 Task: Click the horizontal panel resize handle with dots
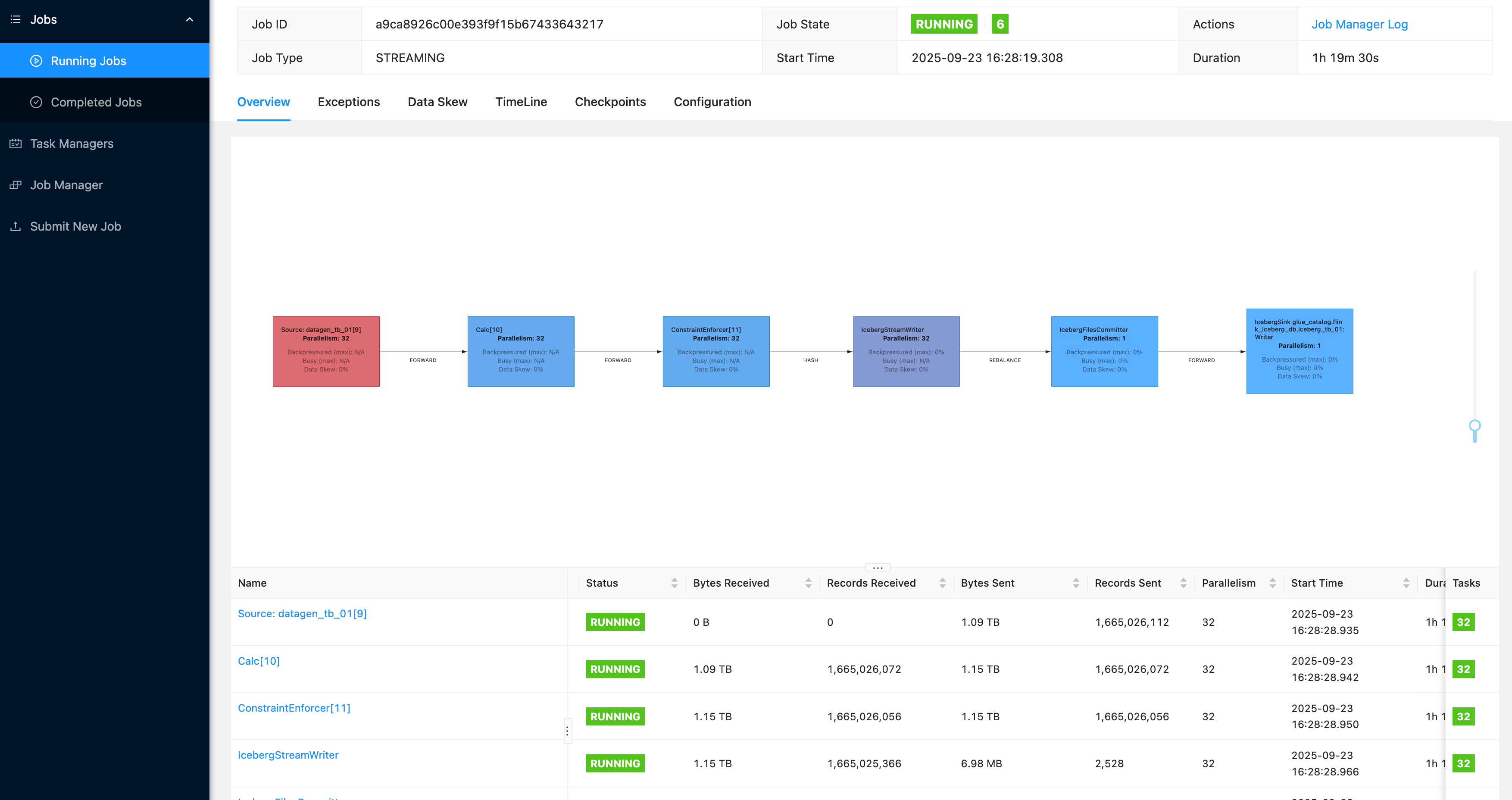pyautogui.click(x=878, y=568)
